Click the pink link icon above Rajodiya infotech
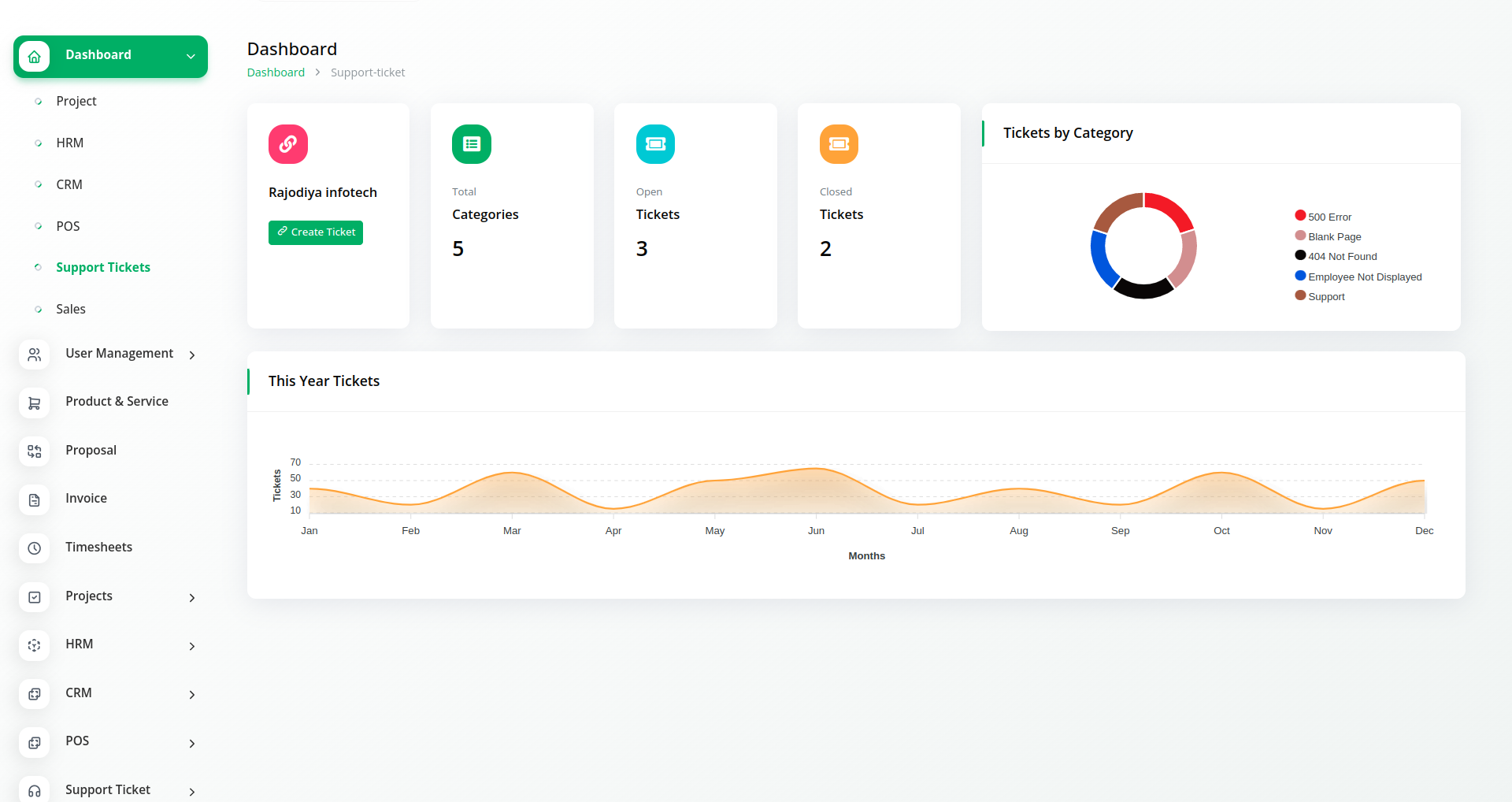This screenshot has height=802, width=1512. pyautogui.click(x=287, y=144)
